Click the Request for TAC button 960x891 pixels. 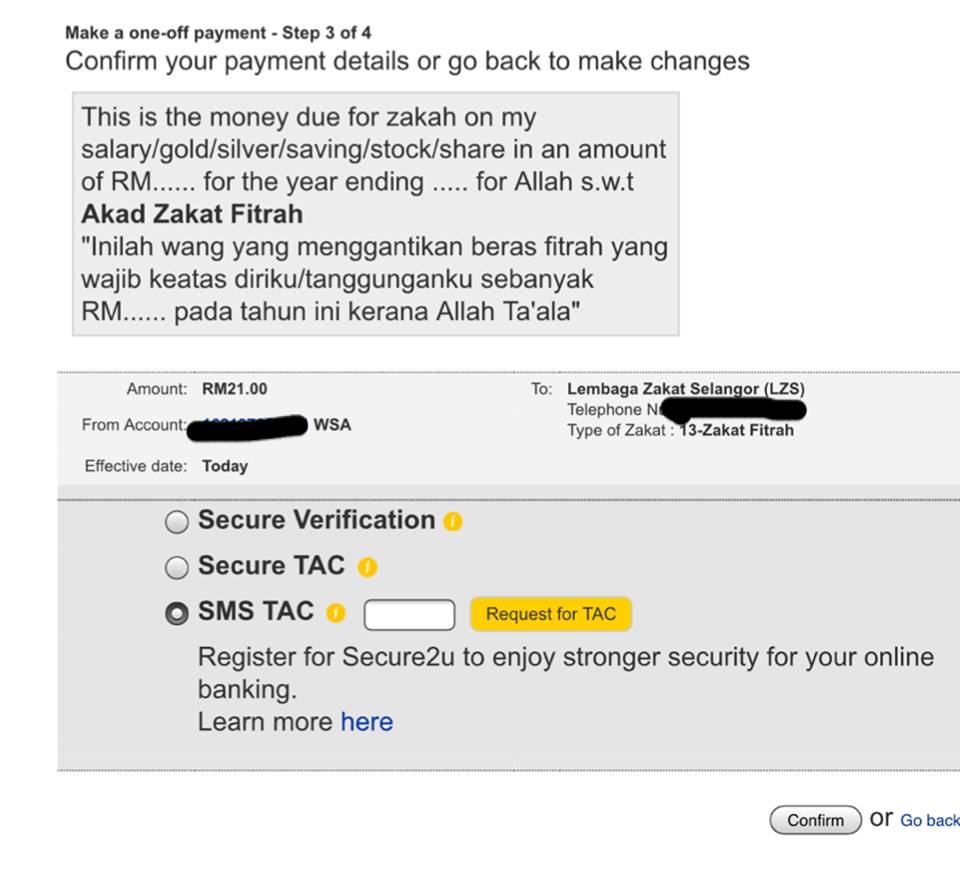550,614
